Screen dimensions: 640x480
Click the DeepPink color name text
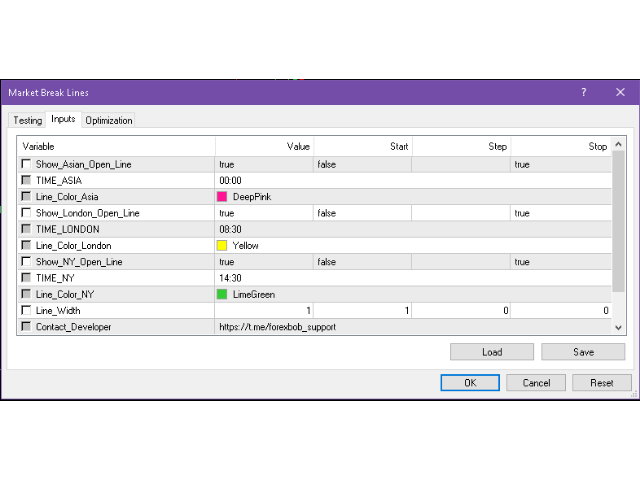tap(252, 197)
